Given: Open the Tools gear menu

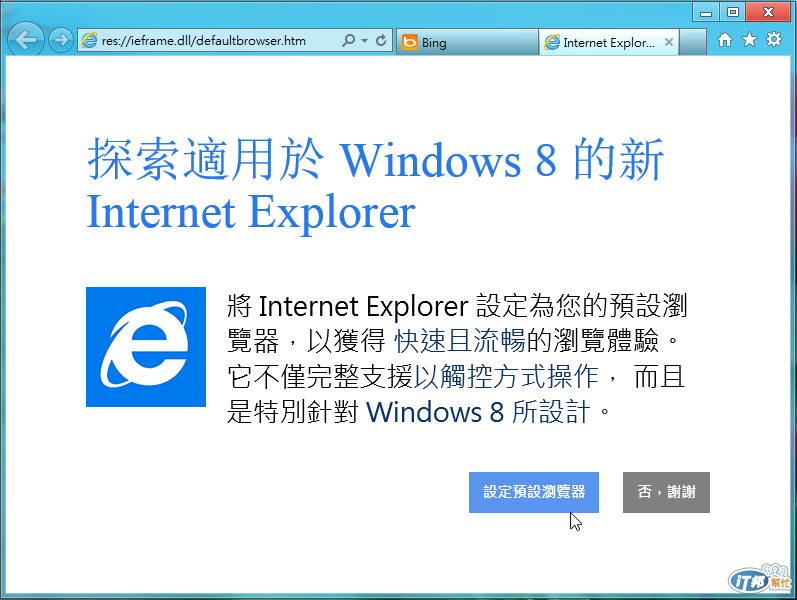Looking at the screenshot, I should [x=774, y=39].
